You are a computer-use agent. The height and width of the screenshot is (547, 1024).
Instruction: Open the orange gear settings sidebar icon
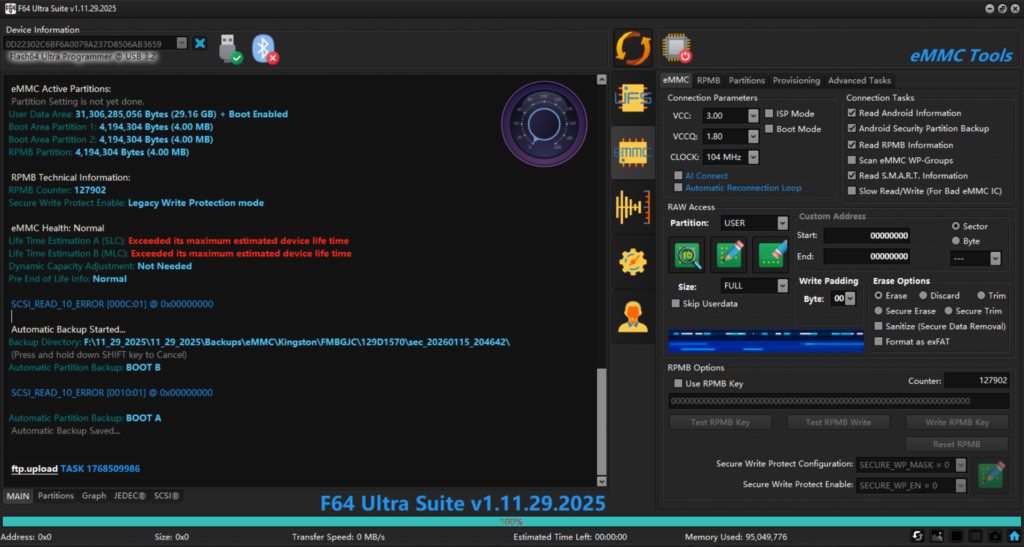(x=633, y=262)
